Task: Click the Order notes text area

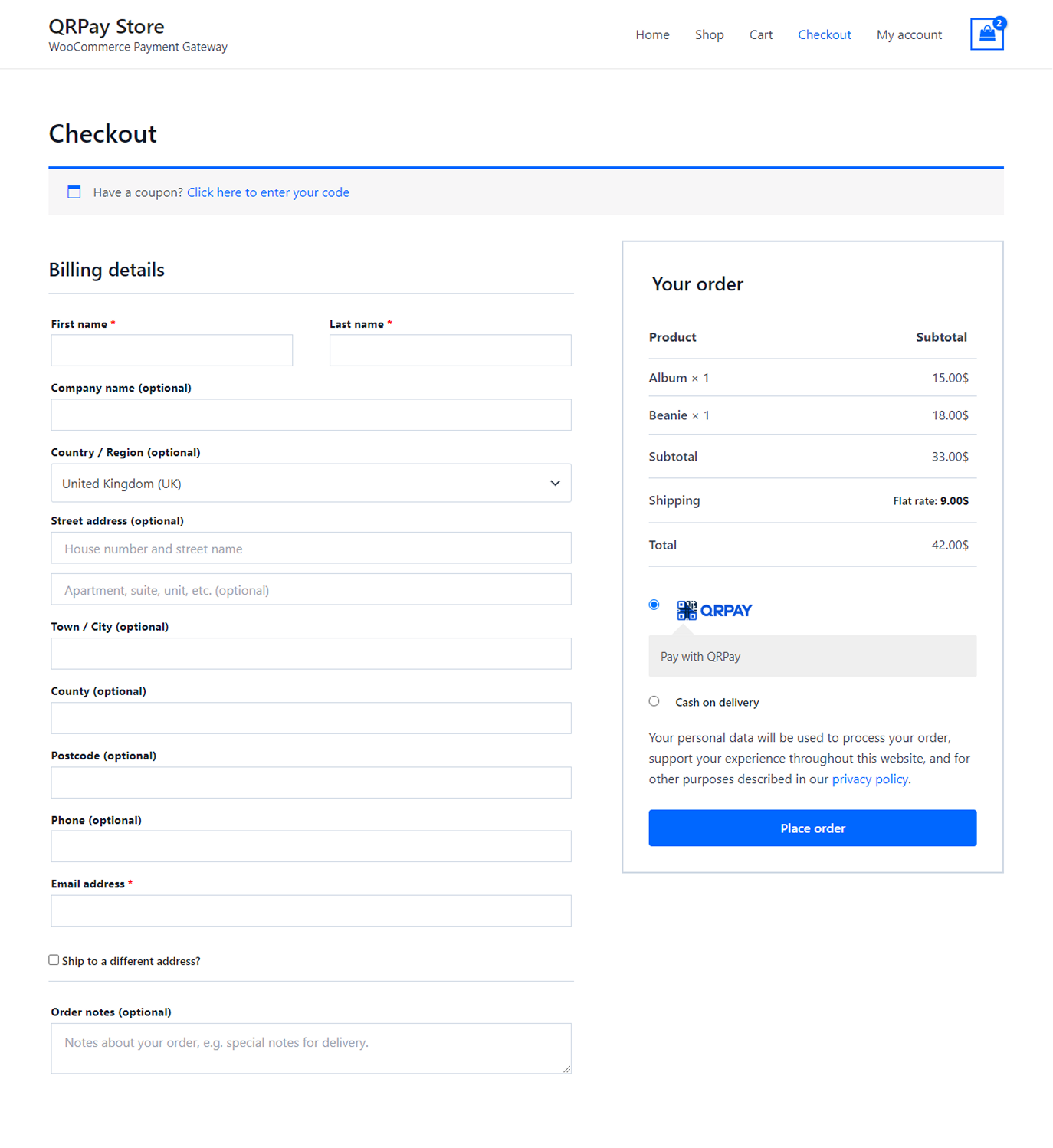Action: pyautogui.click(x=310, y=1048)
